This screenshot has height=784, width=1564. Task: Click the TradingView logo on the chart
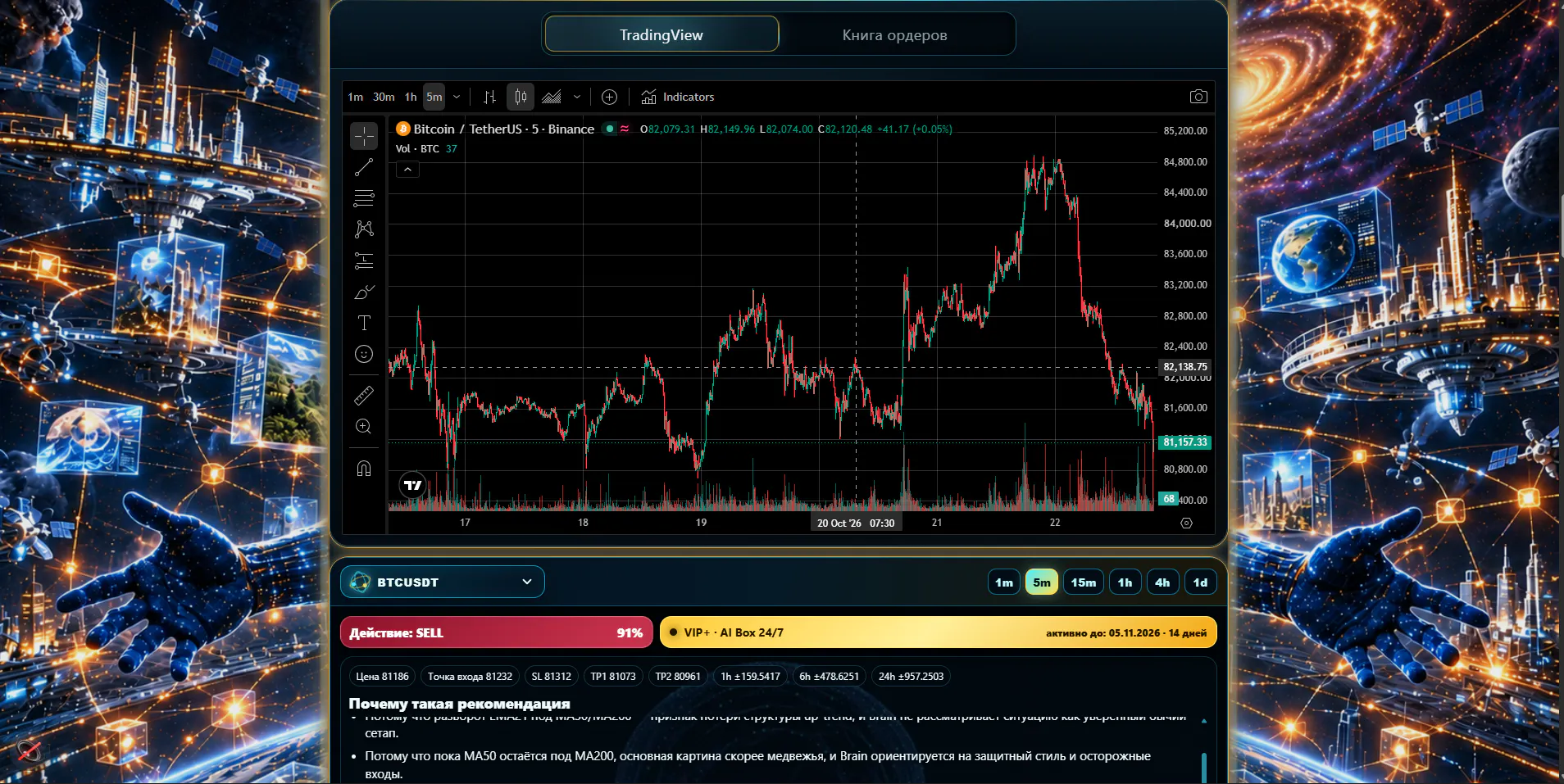click(412, 485)
